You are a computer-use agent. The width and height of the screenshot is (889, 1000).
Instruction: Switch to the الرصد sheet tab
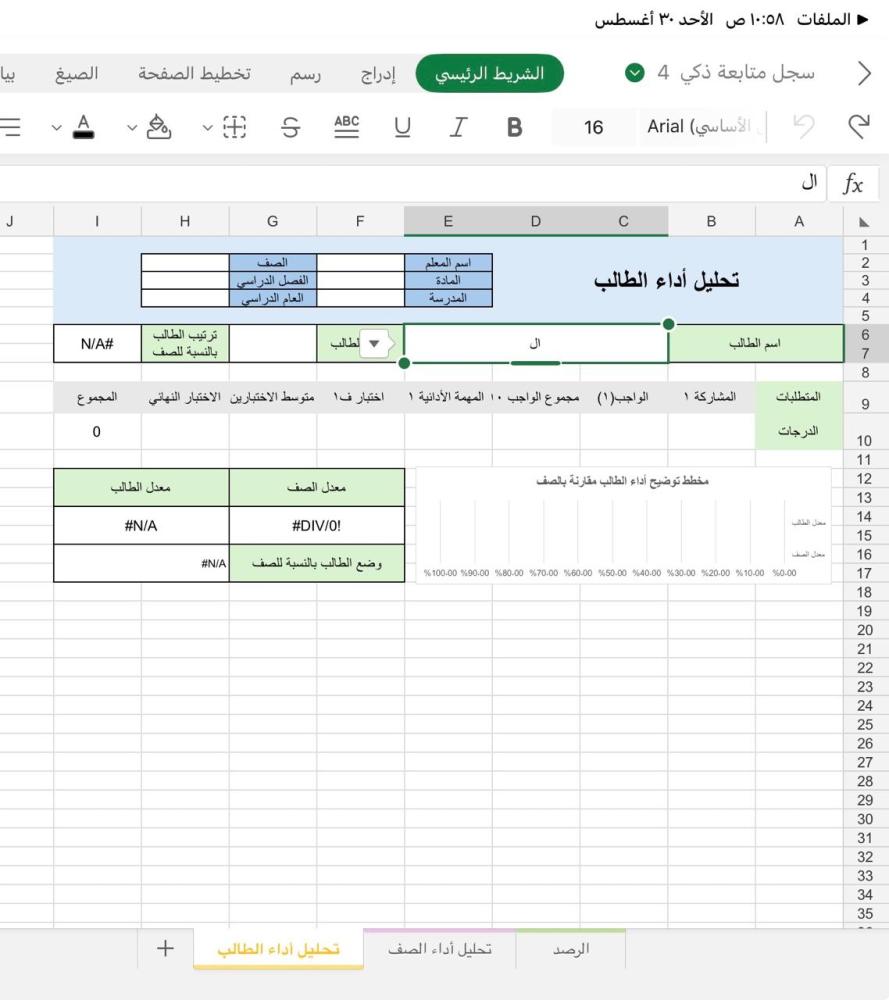pyautogui.click(x=571, y=949)
